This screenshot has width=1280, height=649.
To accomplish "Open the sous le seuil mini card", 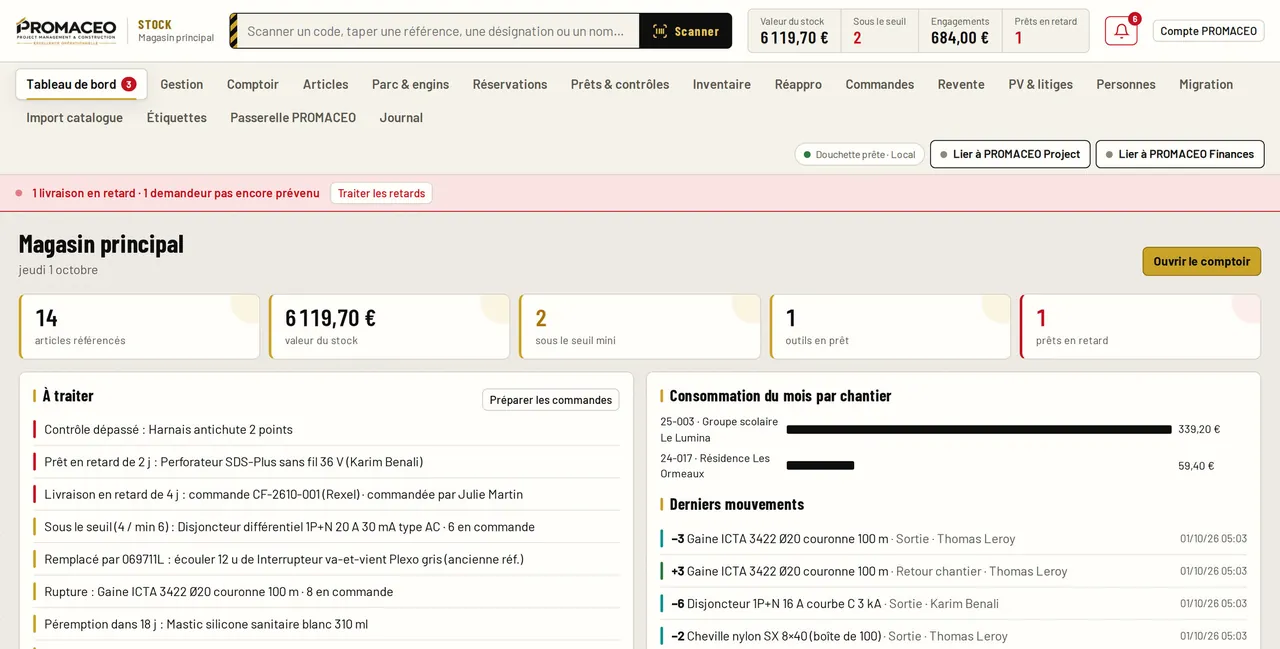I will [640, 327].
